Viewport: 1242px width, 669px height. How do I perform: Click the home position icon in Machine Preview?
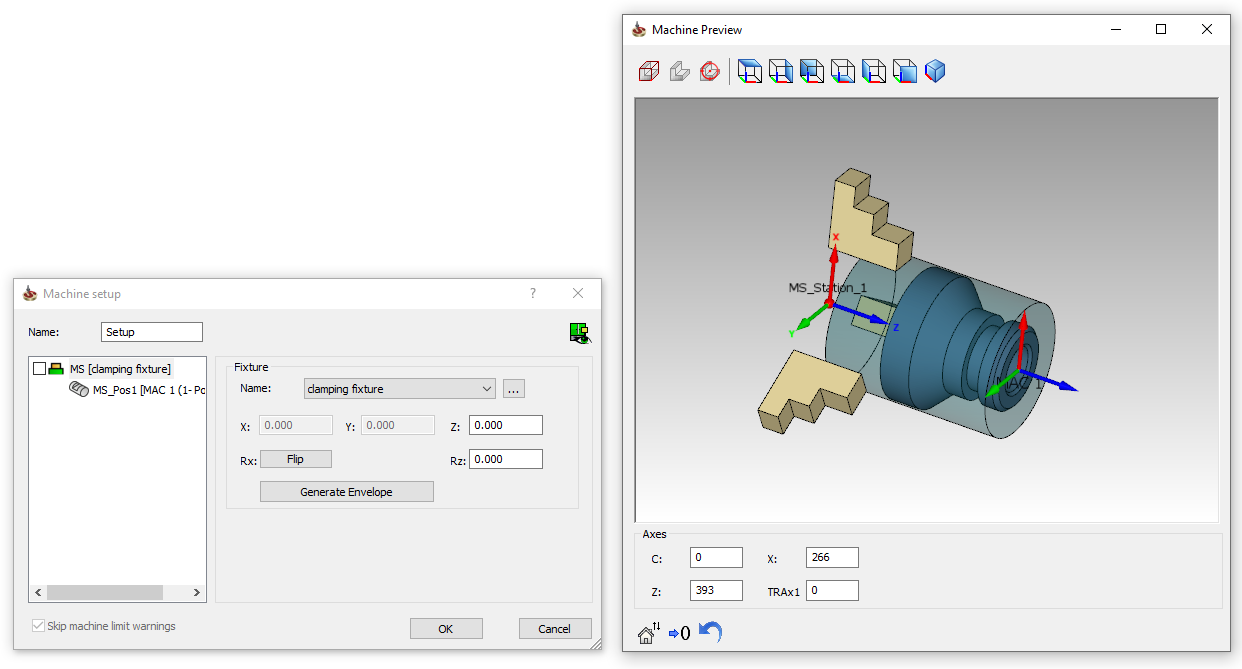(649, 633)
